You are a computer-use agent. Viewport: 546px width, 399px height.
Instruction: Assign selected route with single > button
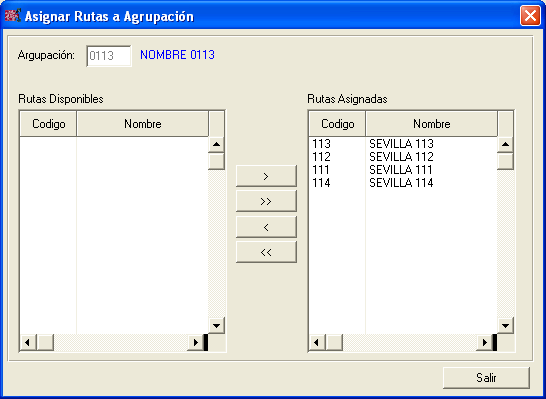(266, 176)
